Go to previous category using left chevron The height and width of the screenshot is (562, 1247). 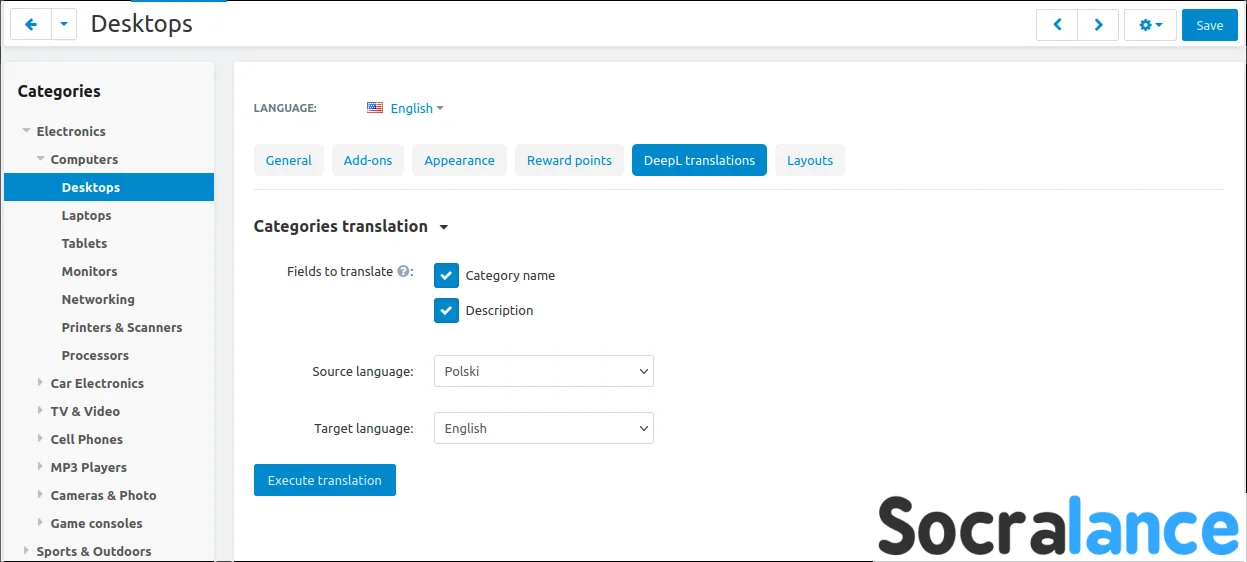click(x=1057, y=25)
